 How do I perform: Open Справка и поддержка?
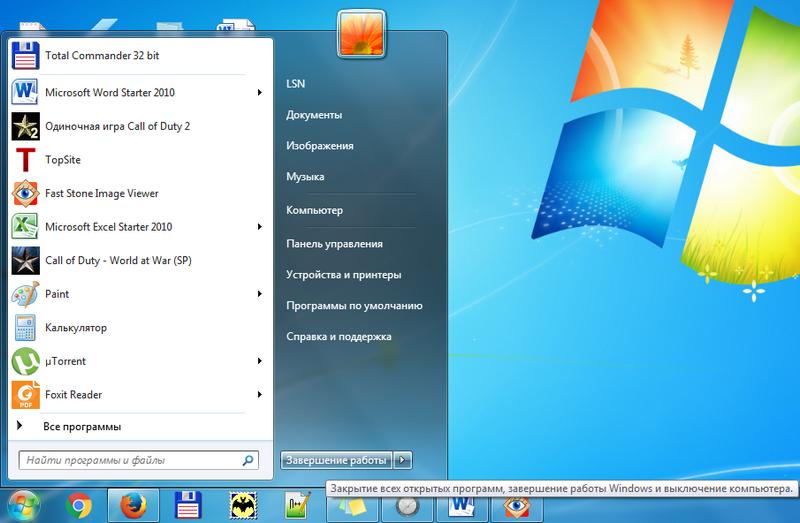(x=339, y=337)
